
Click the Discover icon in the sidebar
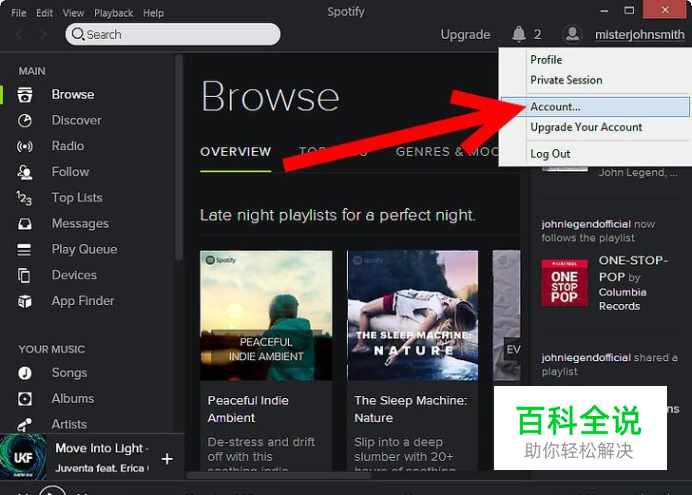[25, 120]
